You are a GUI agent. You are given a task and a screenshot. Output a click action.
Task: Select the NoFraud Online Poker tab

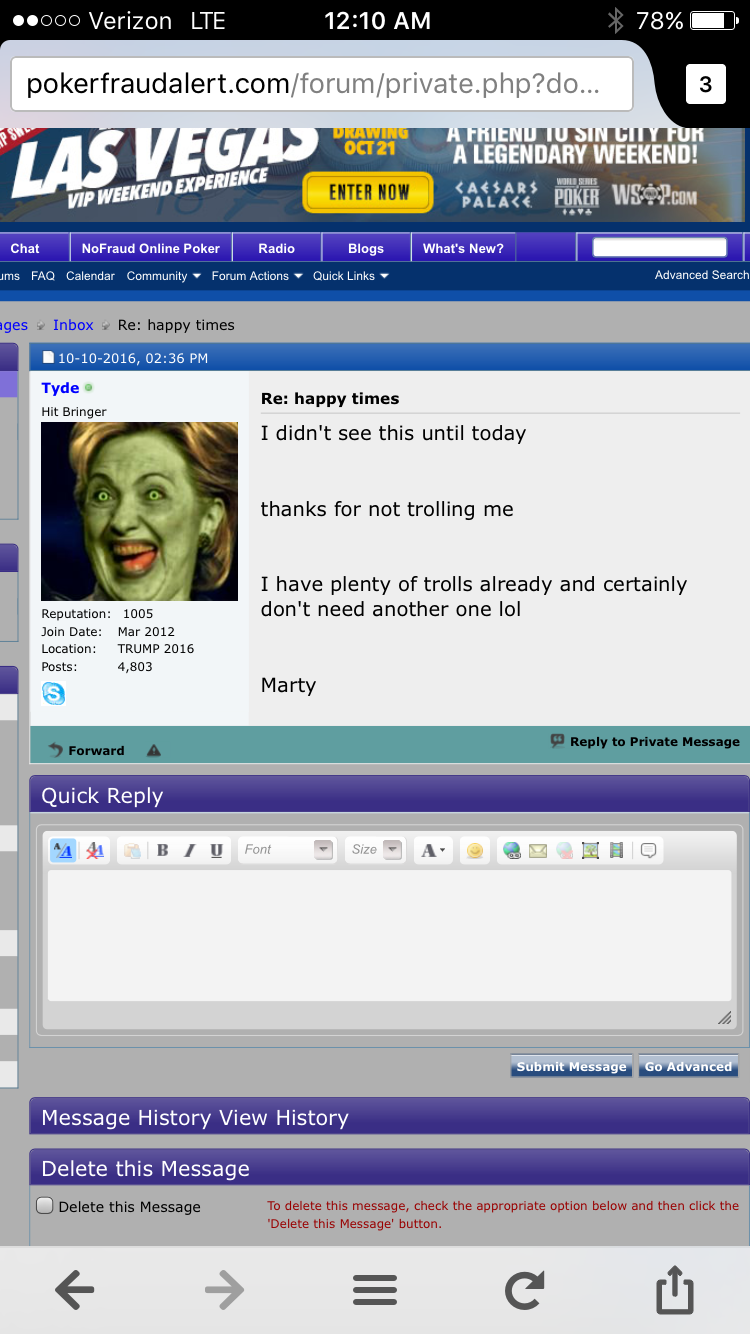(x=151, y=248)
